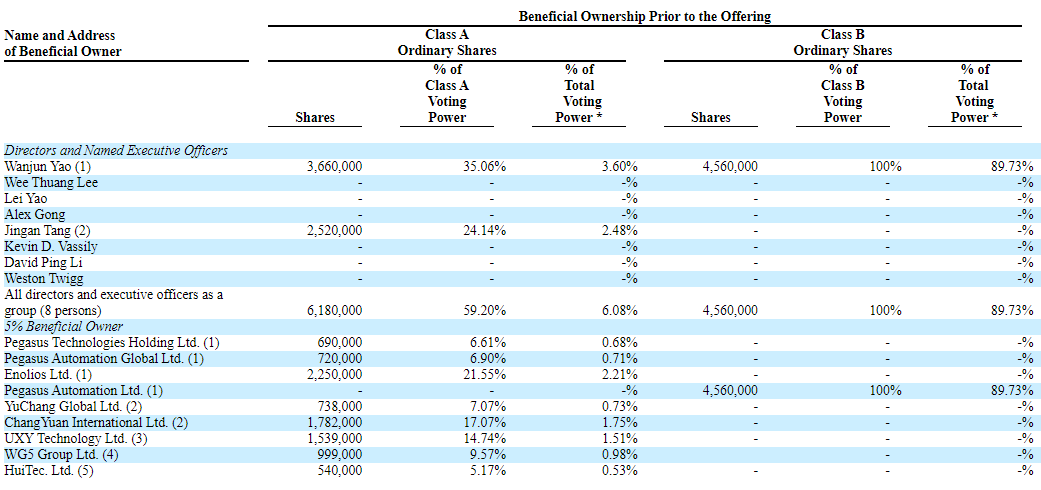Click the '9.57%' voting power cell
The height and width of the screenshot is (490, 1041).
click(488, 454)
